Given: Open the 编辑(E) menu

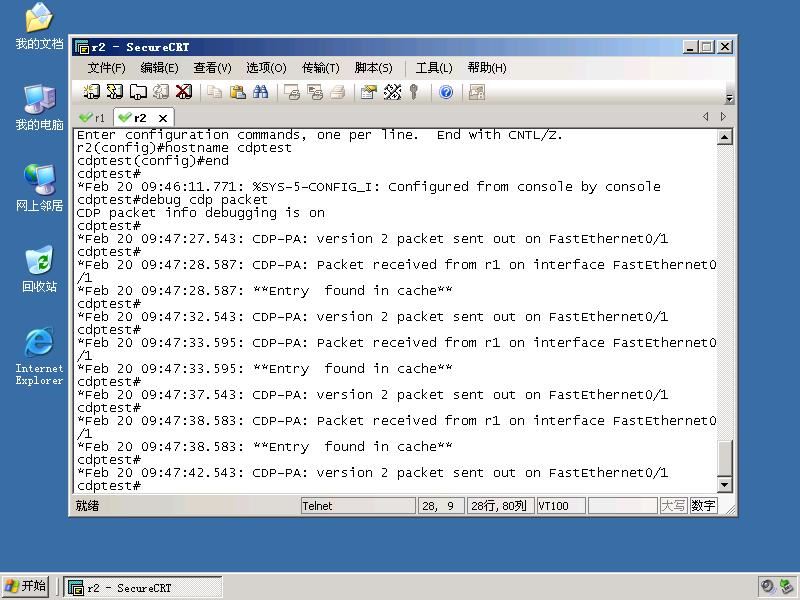Looking at the screenshot, I should click(159, 68).
